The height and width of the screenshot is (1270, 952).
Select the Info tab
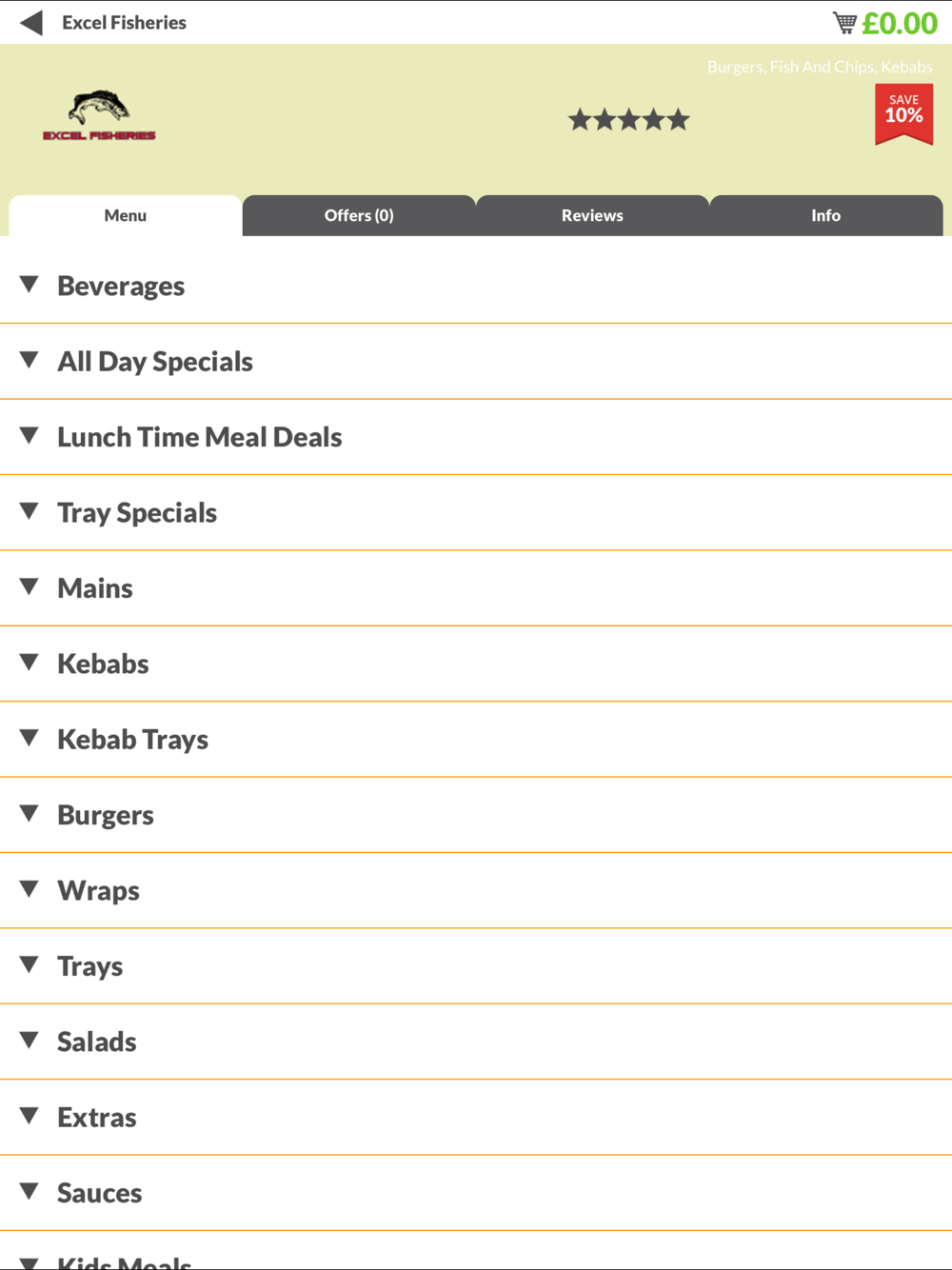pos(825,215)
